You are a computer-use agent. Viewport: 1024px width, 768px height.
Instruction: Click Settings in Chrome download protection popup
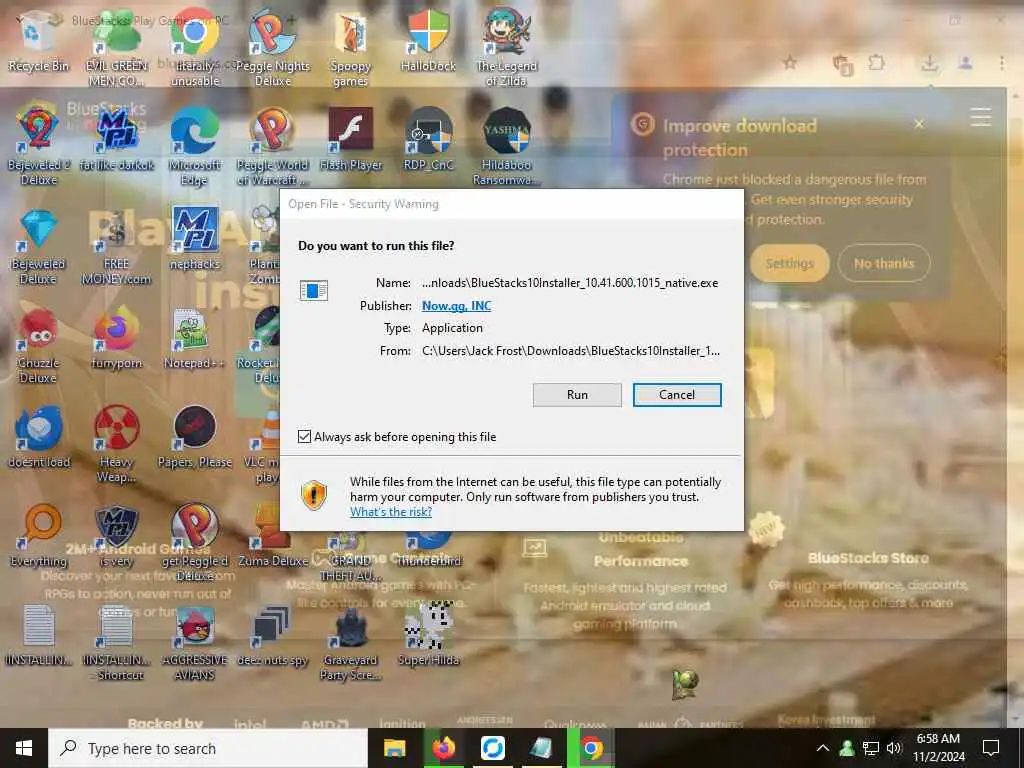(789, 263)
